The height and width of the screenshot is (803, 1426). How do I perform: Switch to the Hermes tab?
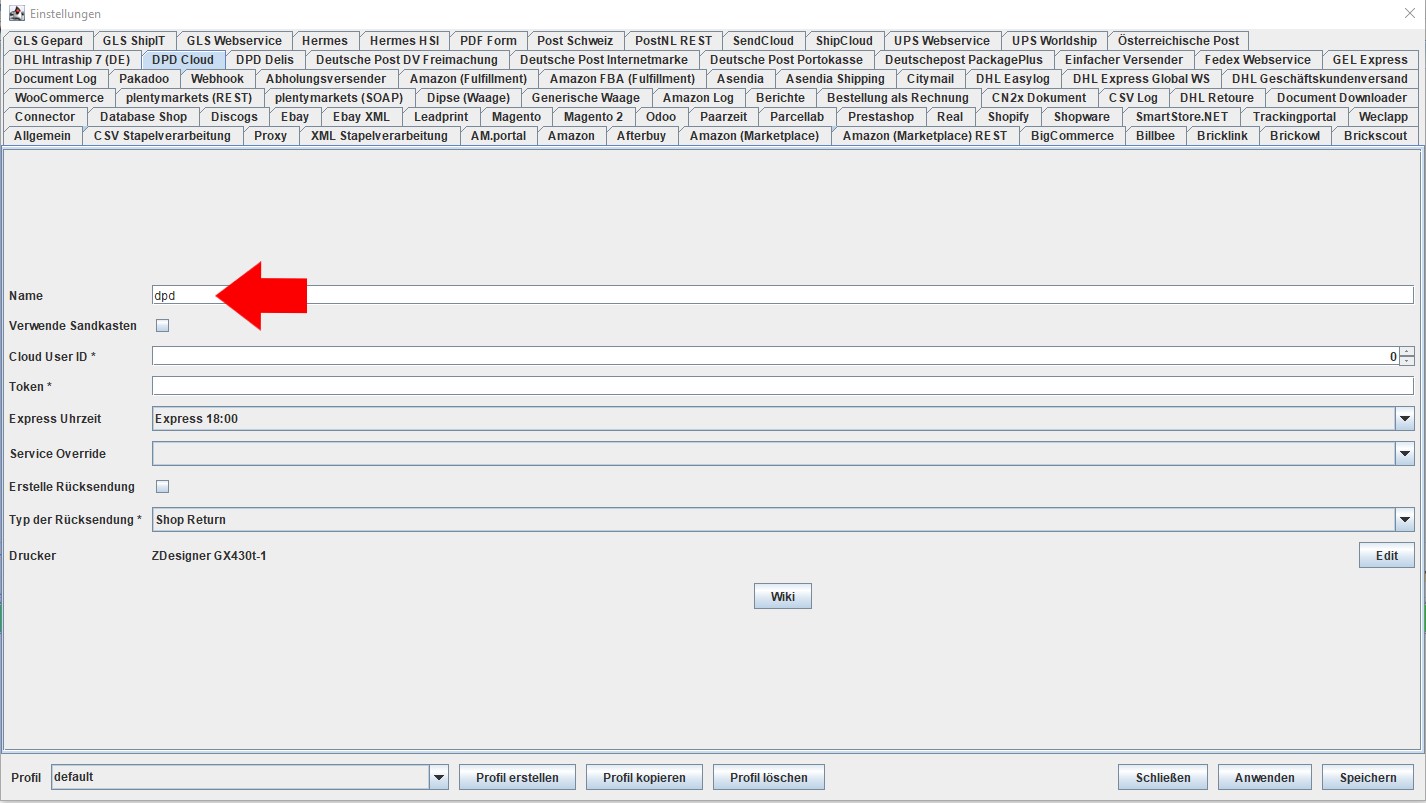[325, 41]
